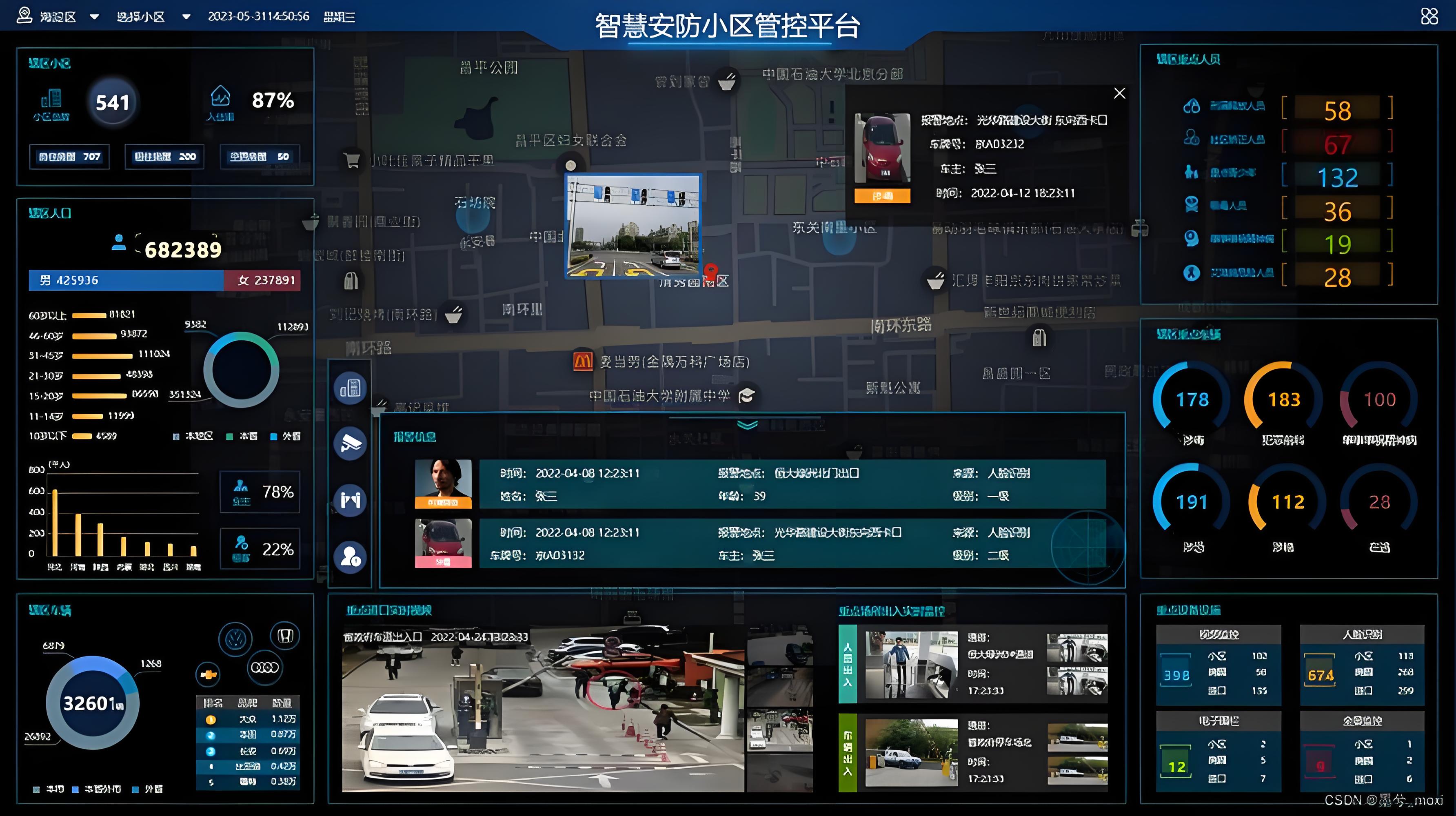Screen dimensions: 1456x816
Task: Close the vehicle alert popup on the map
Action: click(x=1120, y=93)
